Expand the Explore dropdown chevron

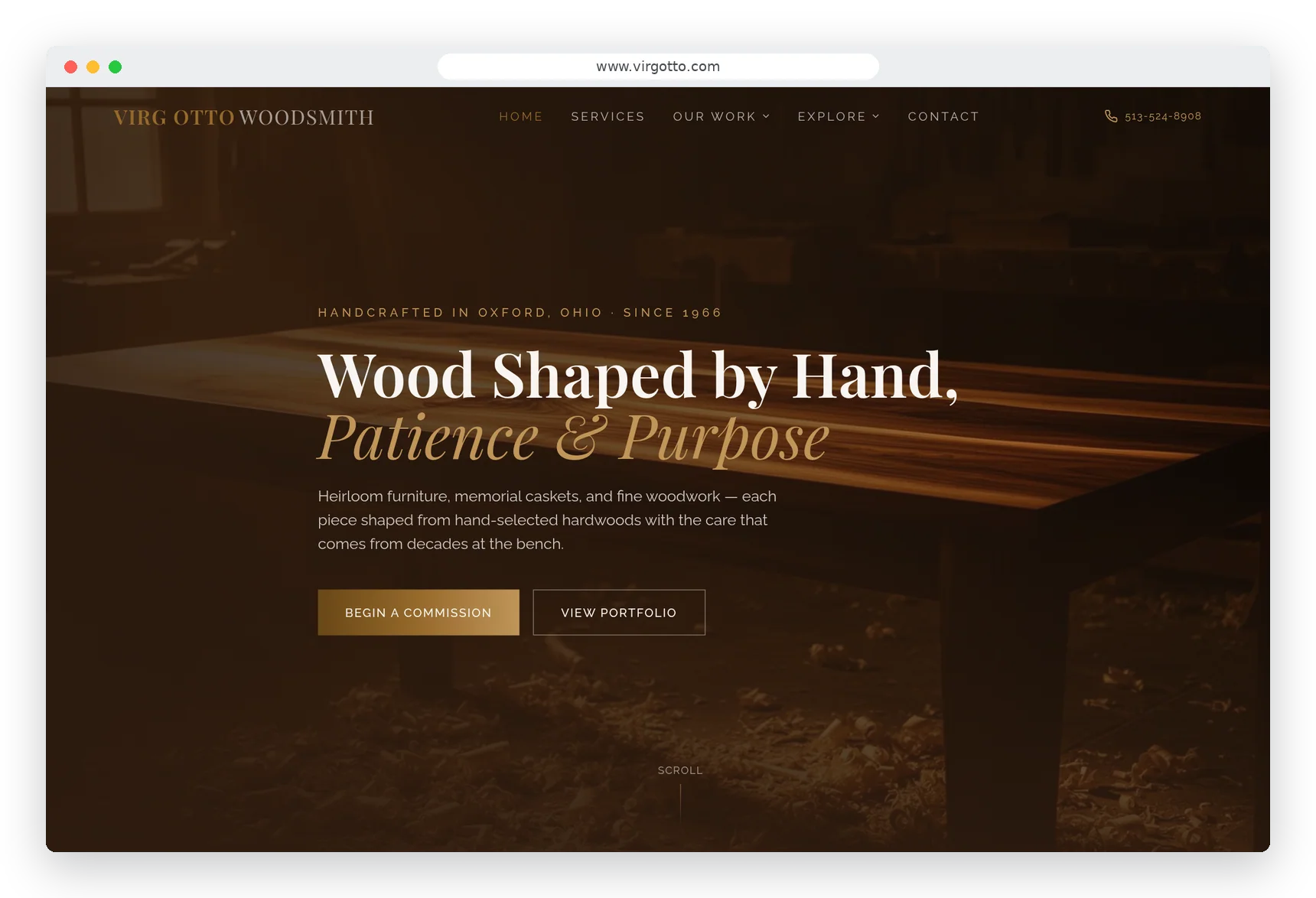pos(876,116)
